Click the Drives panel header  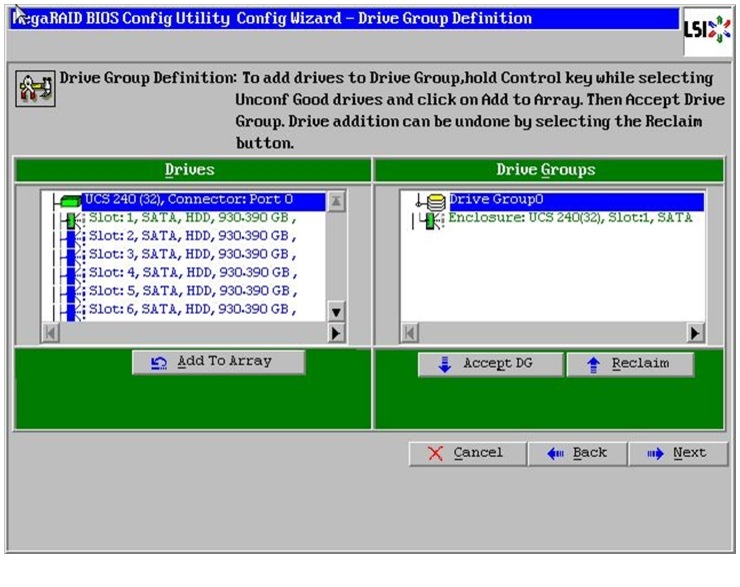[193, 170]
